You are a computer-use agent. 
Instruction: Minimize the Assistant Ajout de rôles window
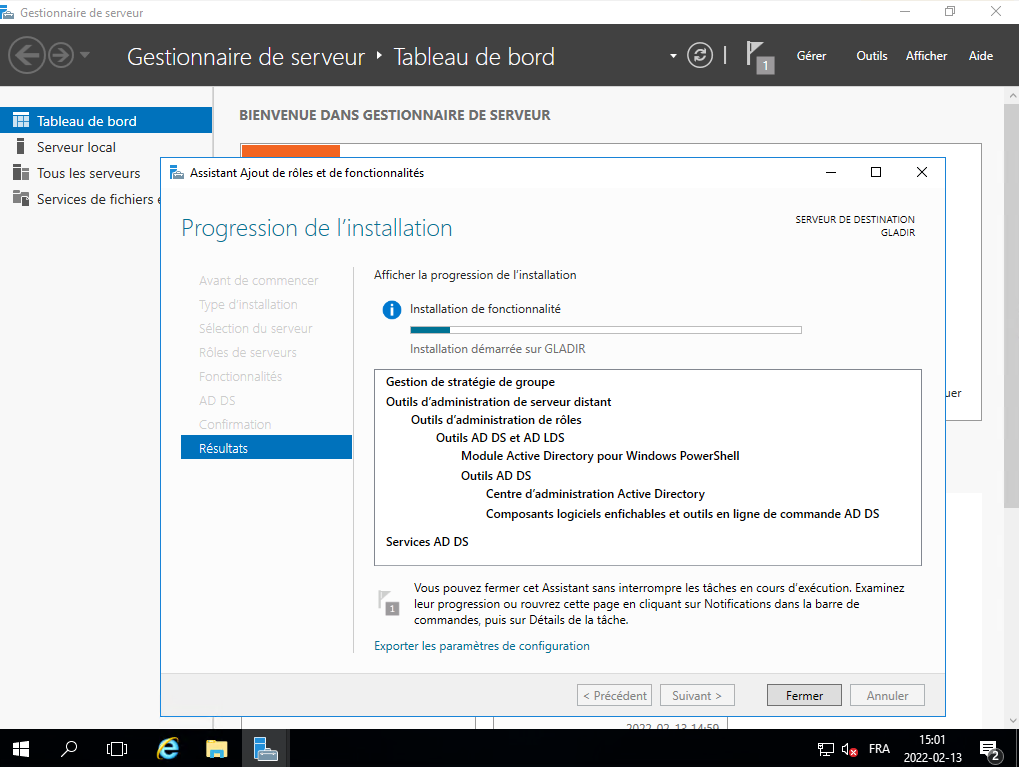831,172
